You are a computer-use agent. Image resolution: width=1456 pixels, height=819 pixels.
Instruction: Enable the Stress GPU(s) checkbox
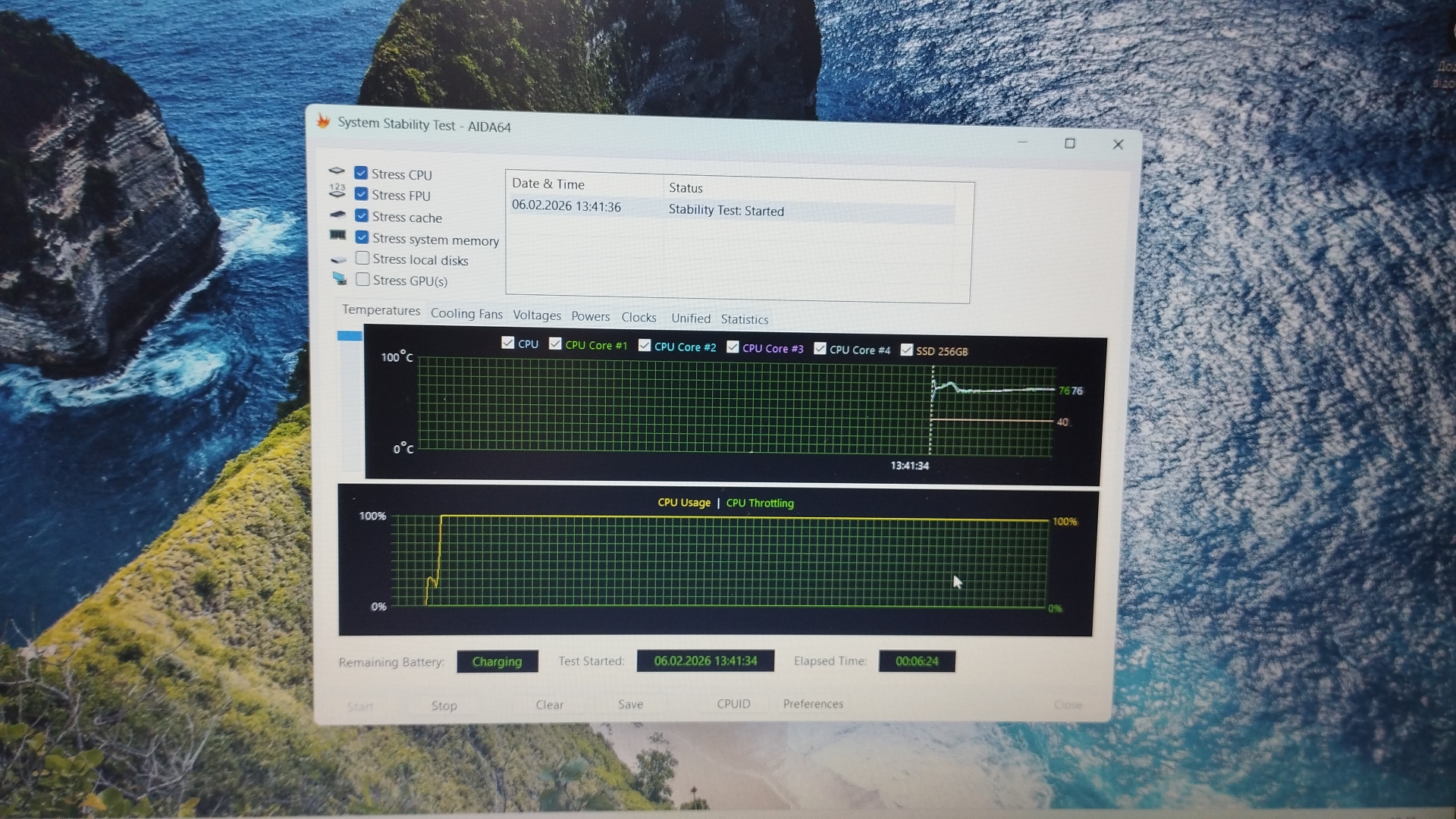363,279
